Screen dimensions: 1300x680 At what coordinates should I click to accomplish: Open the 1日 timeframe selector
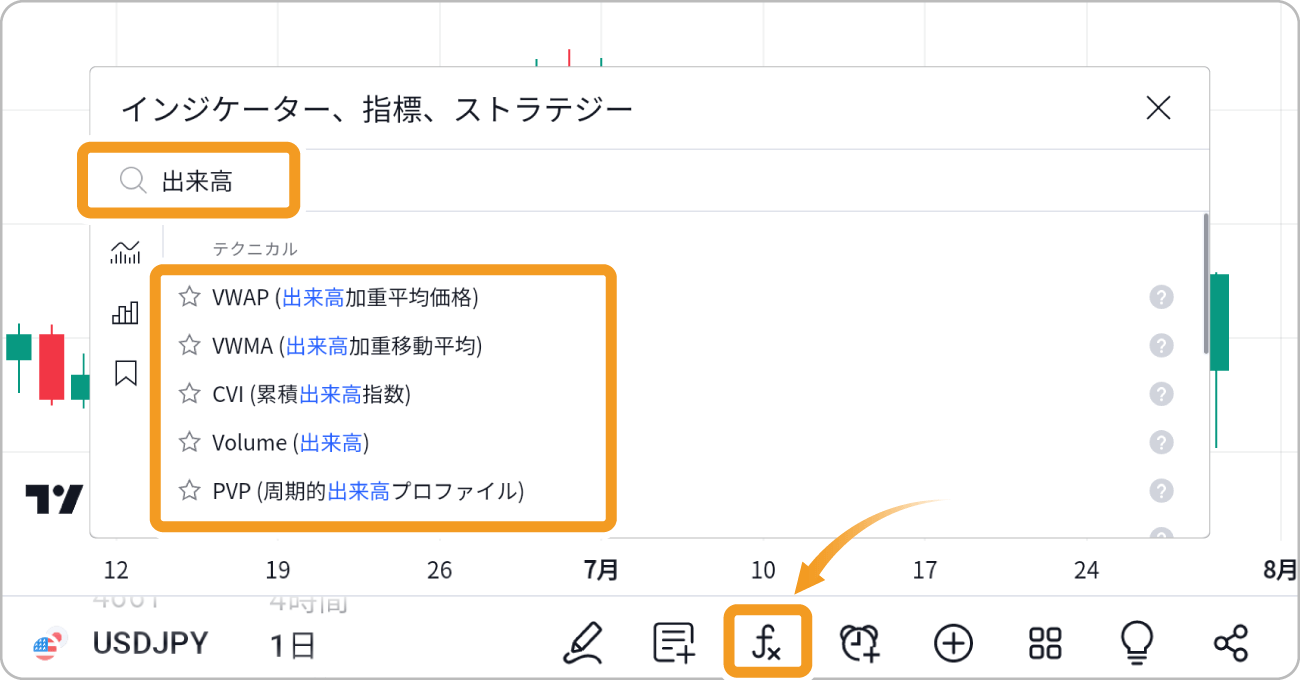(293, 646)
